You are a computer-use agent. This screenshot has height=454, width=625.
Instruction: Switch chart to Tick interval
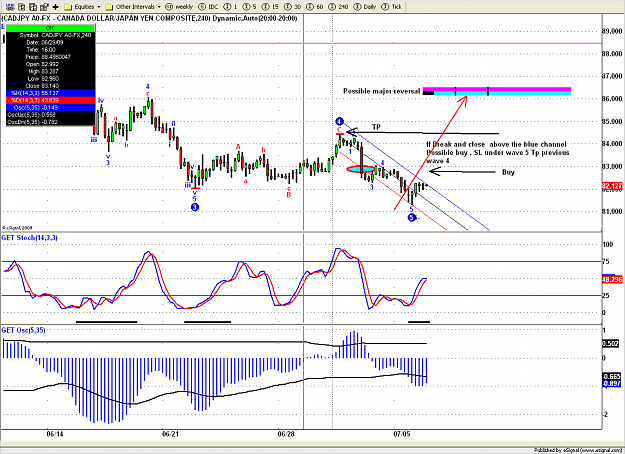click(392, 7)
